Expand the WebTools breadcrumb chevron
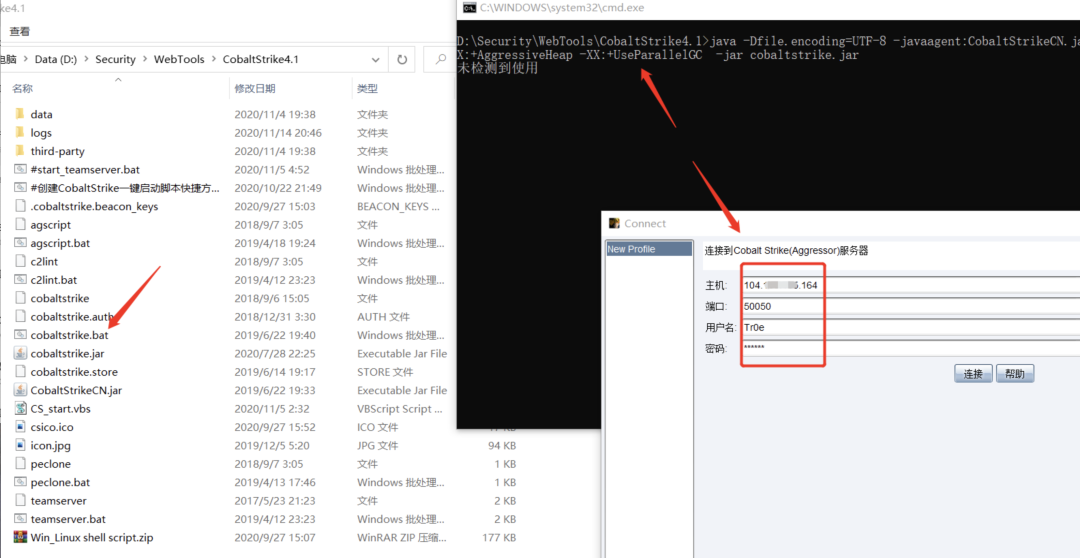 (x=214, y=59)
